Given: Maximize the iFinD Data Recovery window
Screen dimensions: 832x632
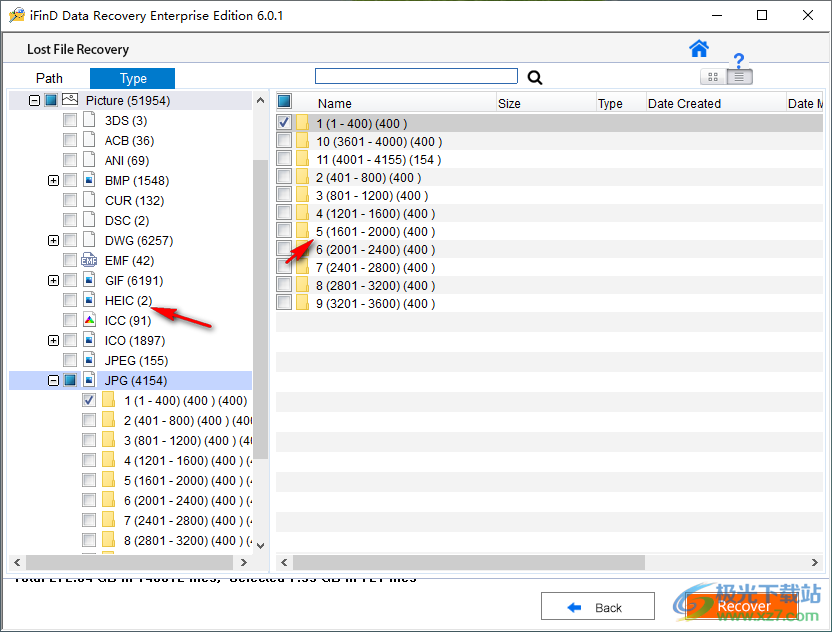Looking at the screenshot, I should 761,15.
